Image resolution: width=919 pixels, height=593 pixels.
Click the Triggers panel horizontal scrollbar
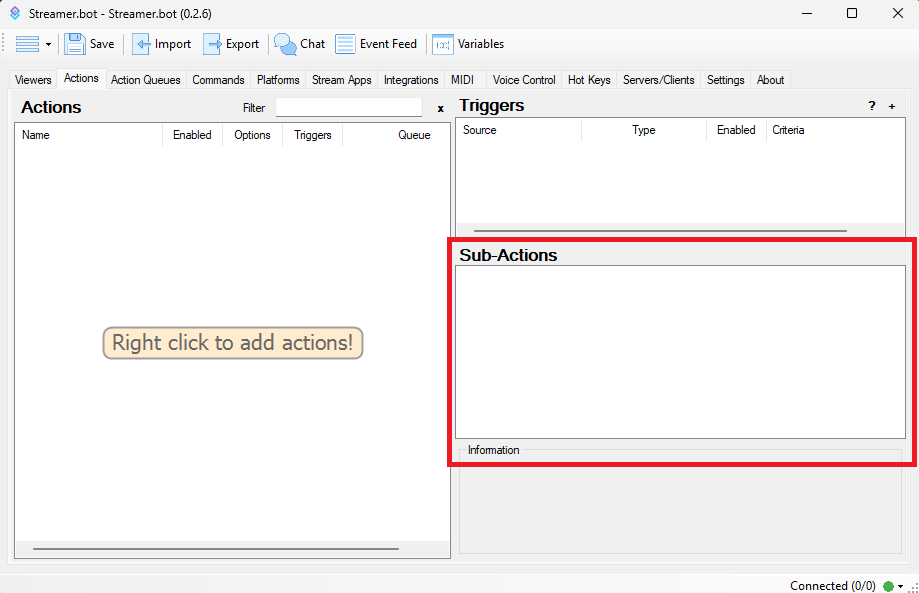[660, 230]
